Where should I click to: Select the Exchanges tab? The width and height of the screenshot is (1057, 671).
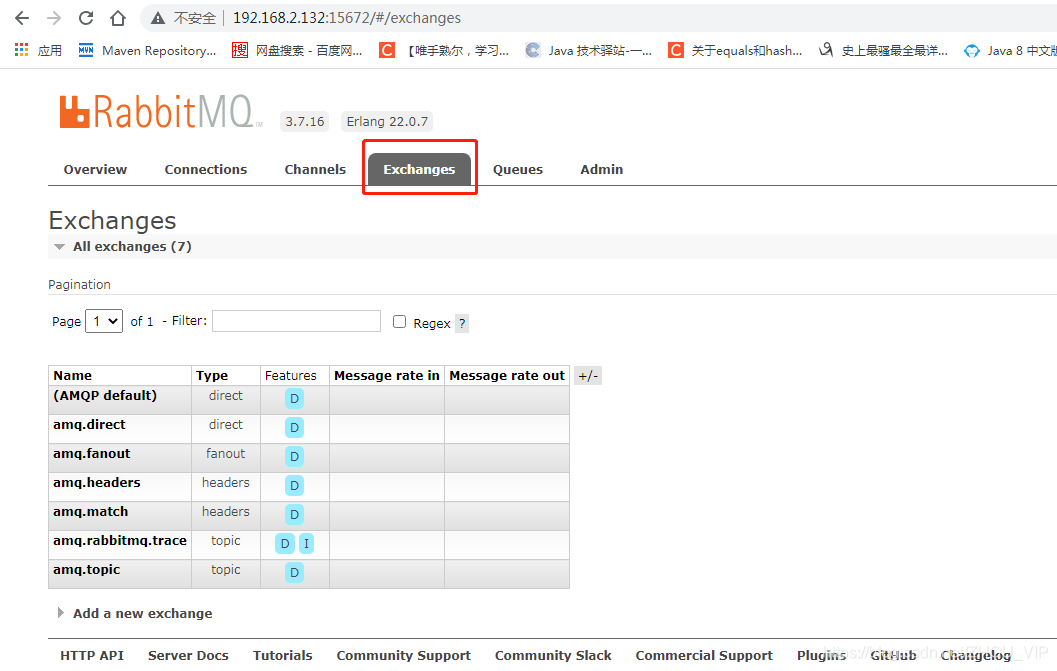419,169
